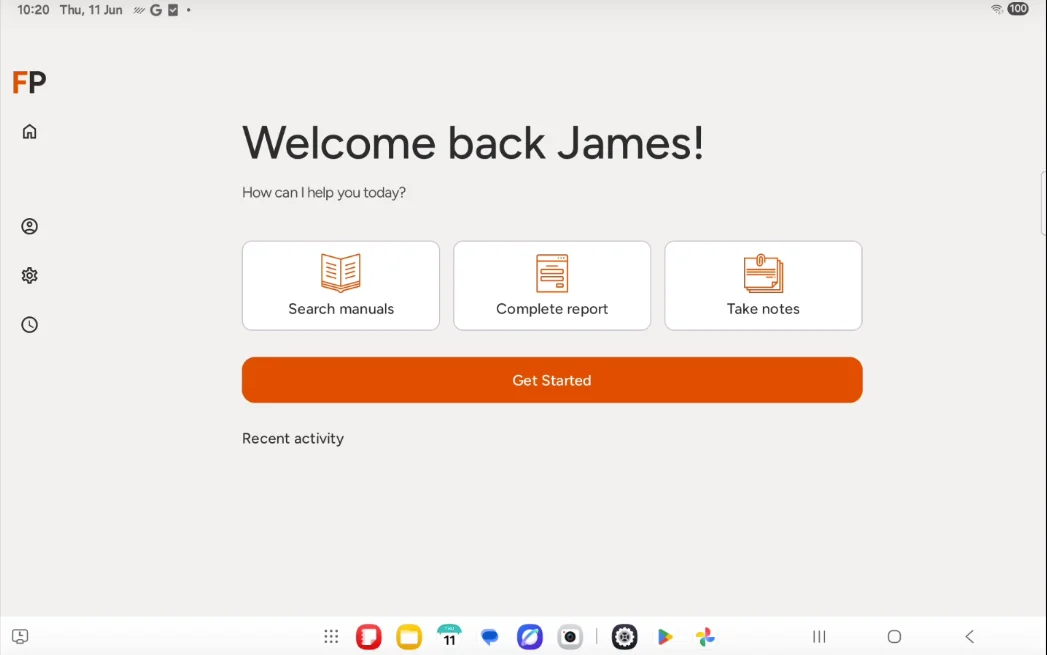Tap the Google G notification icon

(156, 10)
